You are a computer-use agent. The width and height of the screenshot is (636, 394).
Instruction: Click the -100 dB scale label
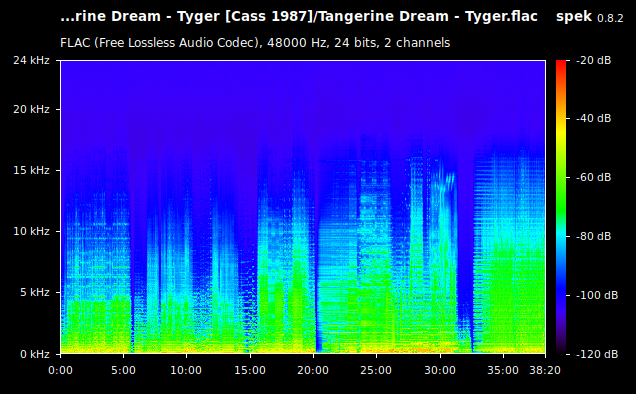pyautogui.click(x=597, y=295)
